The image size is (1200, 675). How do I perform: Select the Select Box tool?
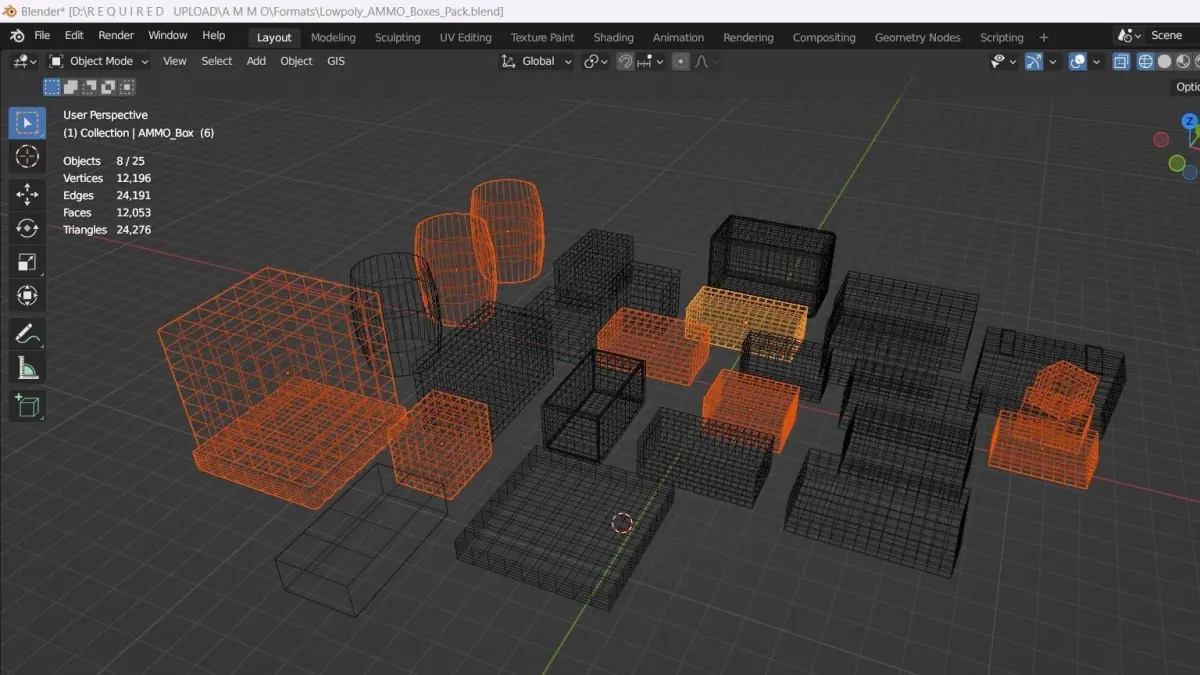point(27,123)
